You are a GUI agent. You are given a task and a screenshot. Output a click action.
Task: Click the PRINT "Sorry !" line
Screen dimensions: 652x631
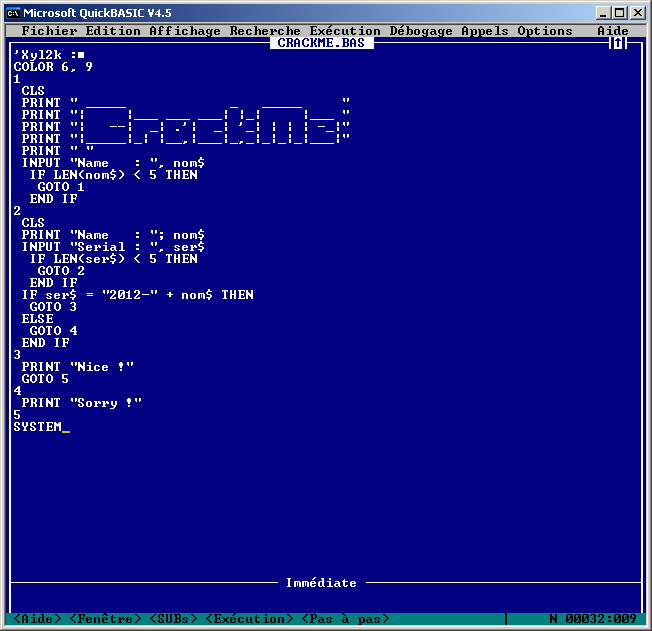(x=81, y=403)
